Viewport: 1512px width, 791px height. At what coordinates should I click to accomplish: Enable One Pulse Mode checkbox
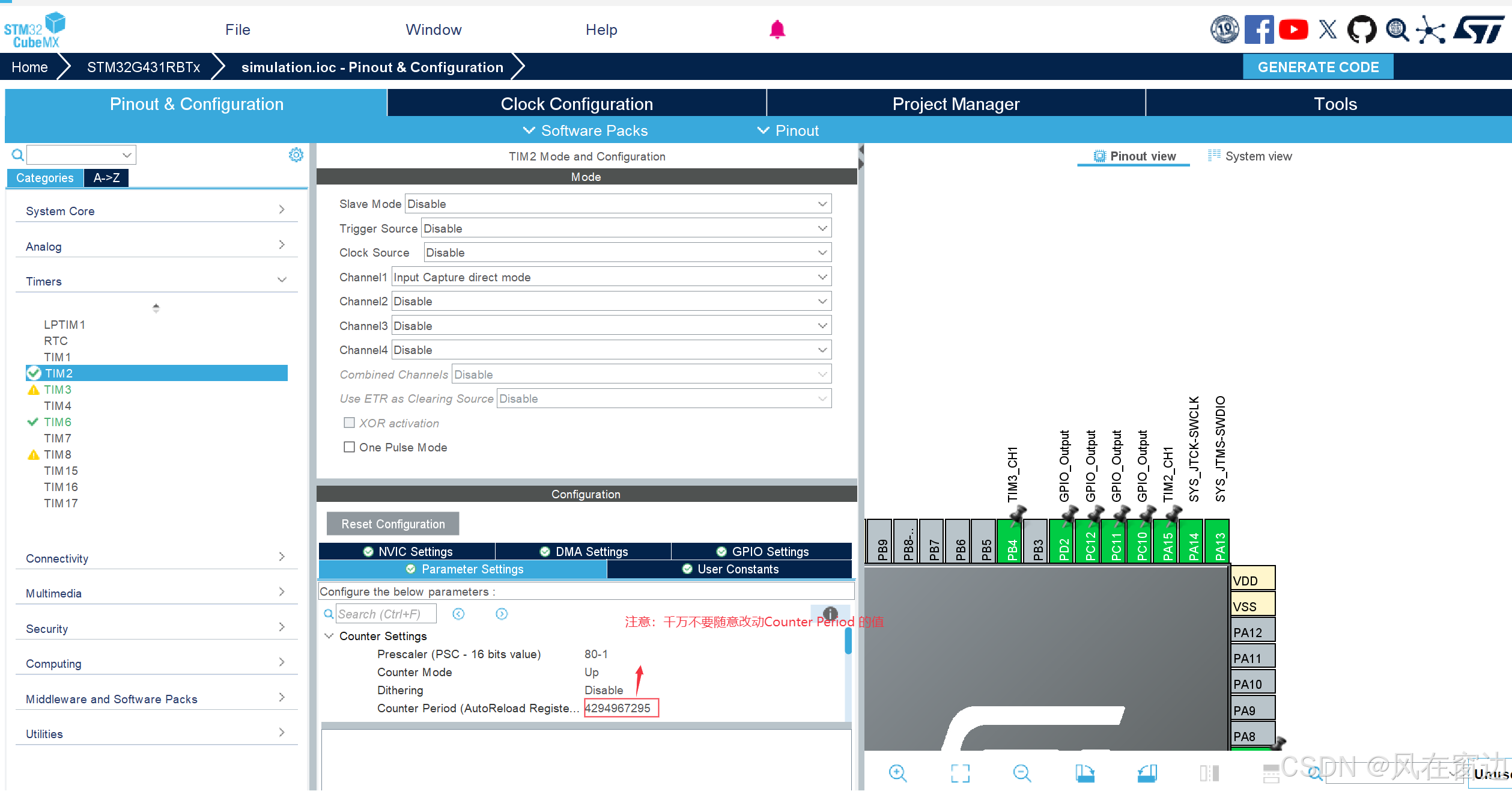[x=349, y=447]
